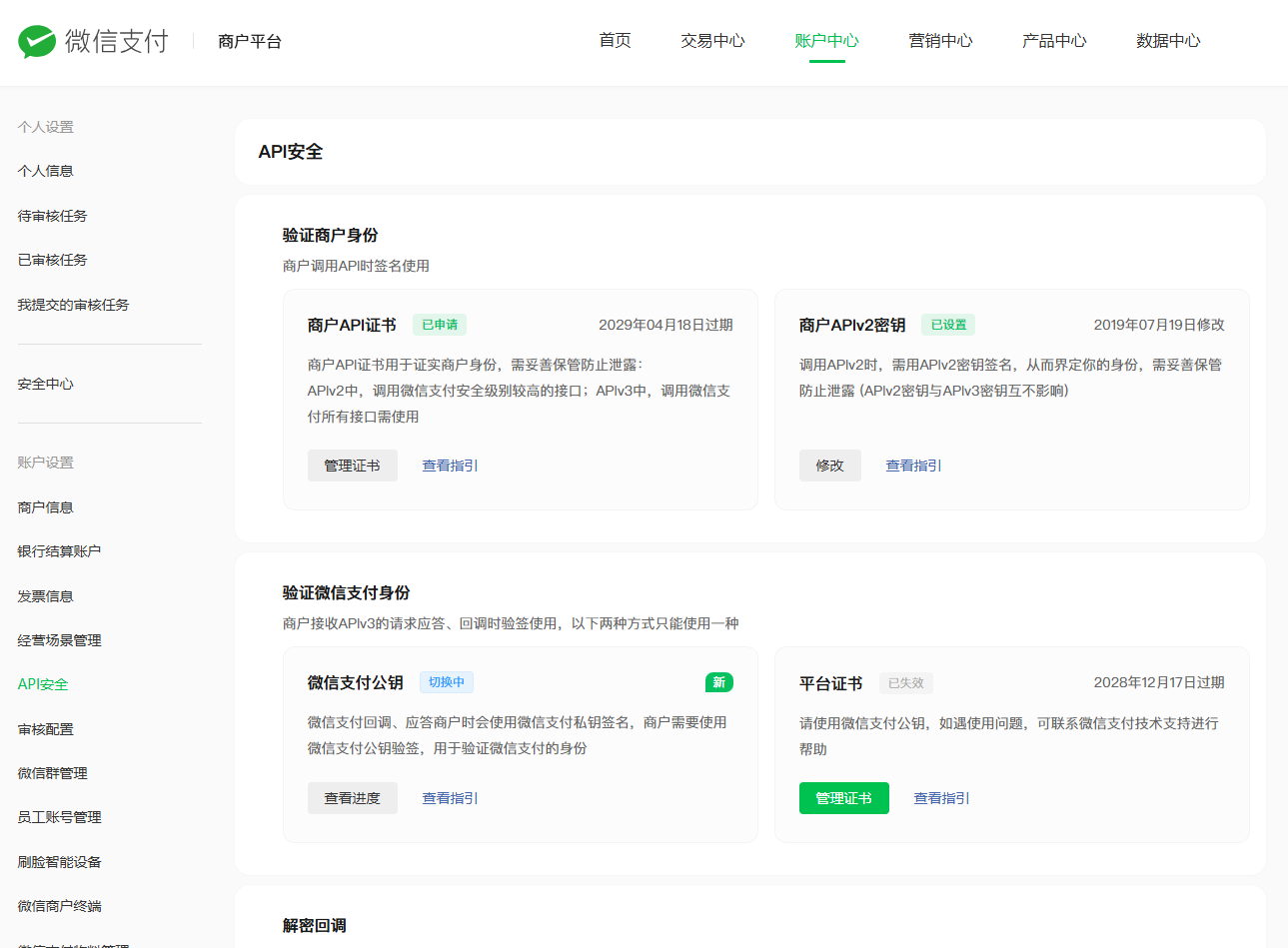The image size is (1288, 948).
Task: Go to 我提交的审核任务
Action: tap(73, 305)
